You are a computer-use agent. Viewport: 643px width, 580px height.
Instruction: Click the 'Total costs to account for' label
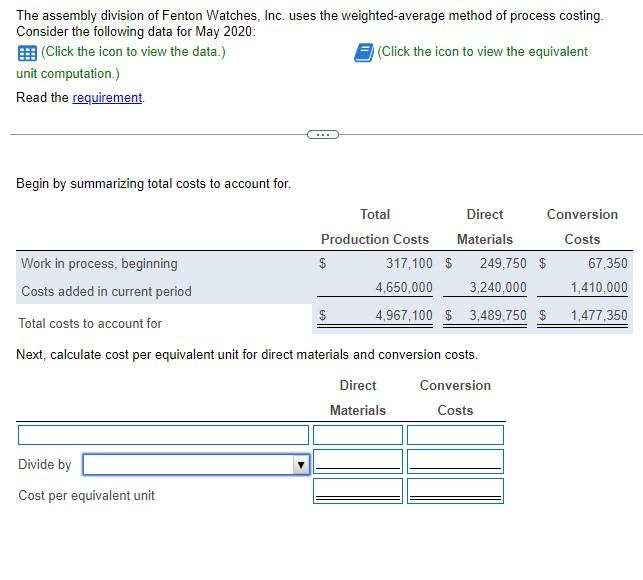(90, 324)
